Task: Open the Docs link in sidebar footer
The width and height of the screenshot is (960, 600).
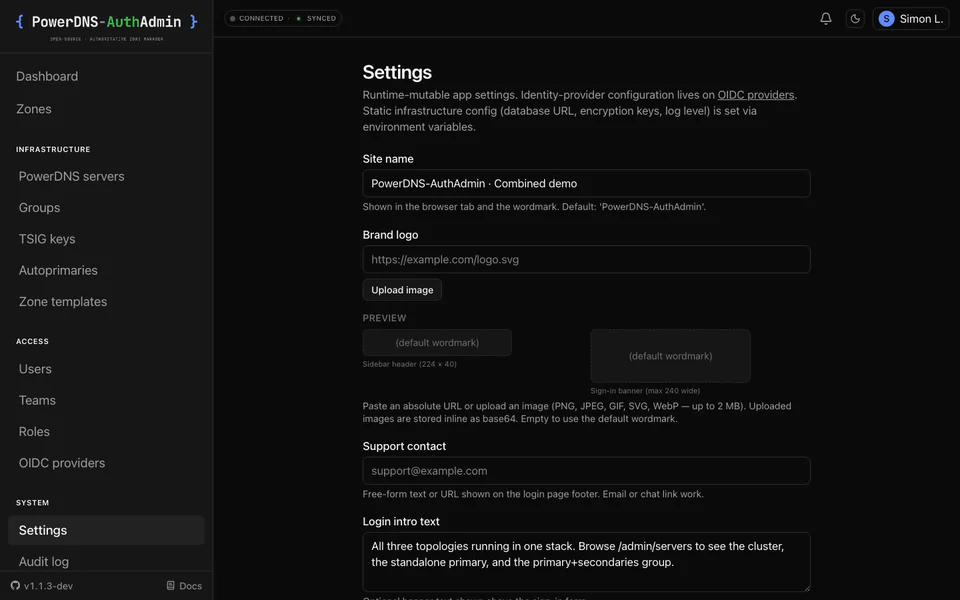Action: 184,586
